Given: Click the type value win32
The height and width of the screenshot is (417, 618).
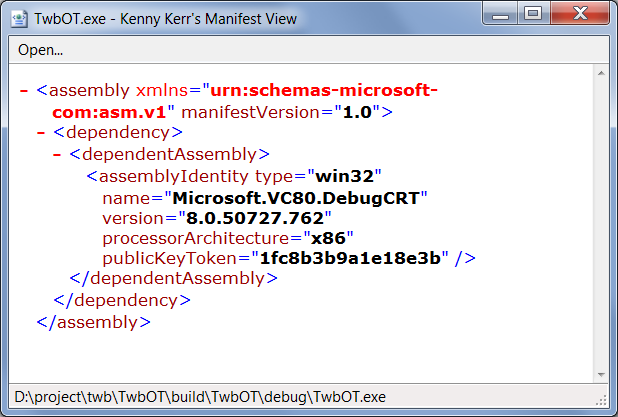Looking at the screenshot, I should 344,176.
